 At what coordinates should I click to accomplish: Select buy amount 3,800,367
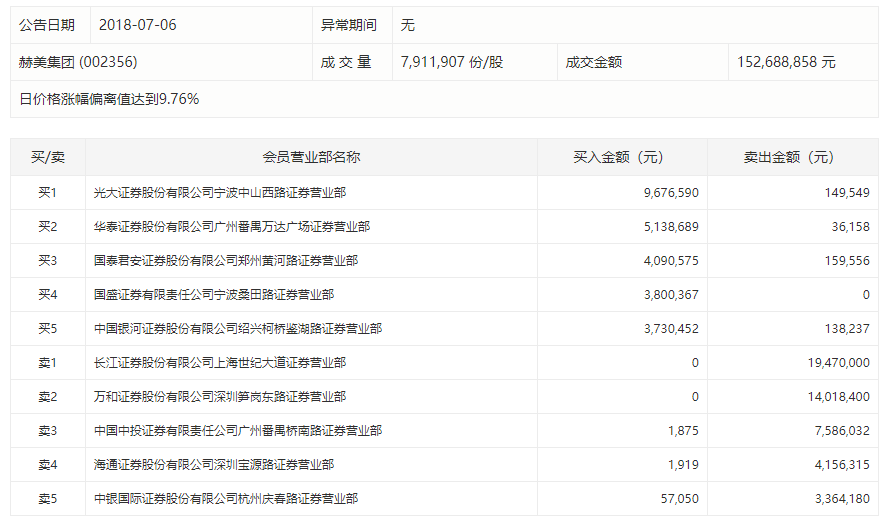pyautogui.click(x=671, y=295)
